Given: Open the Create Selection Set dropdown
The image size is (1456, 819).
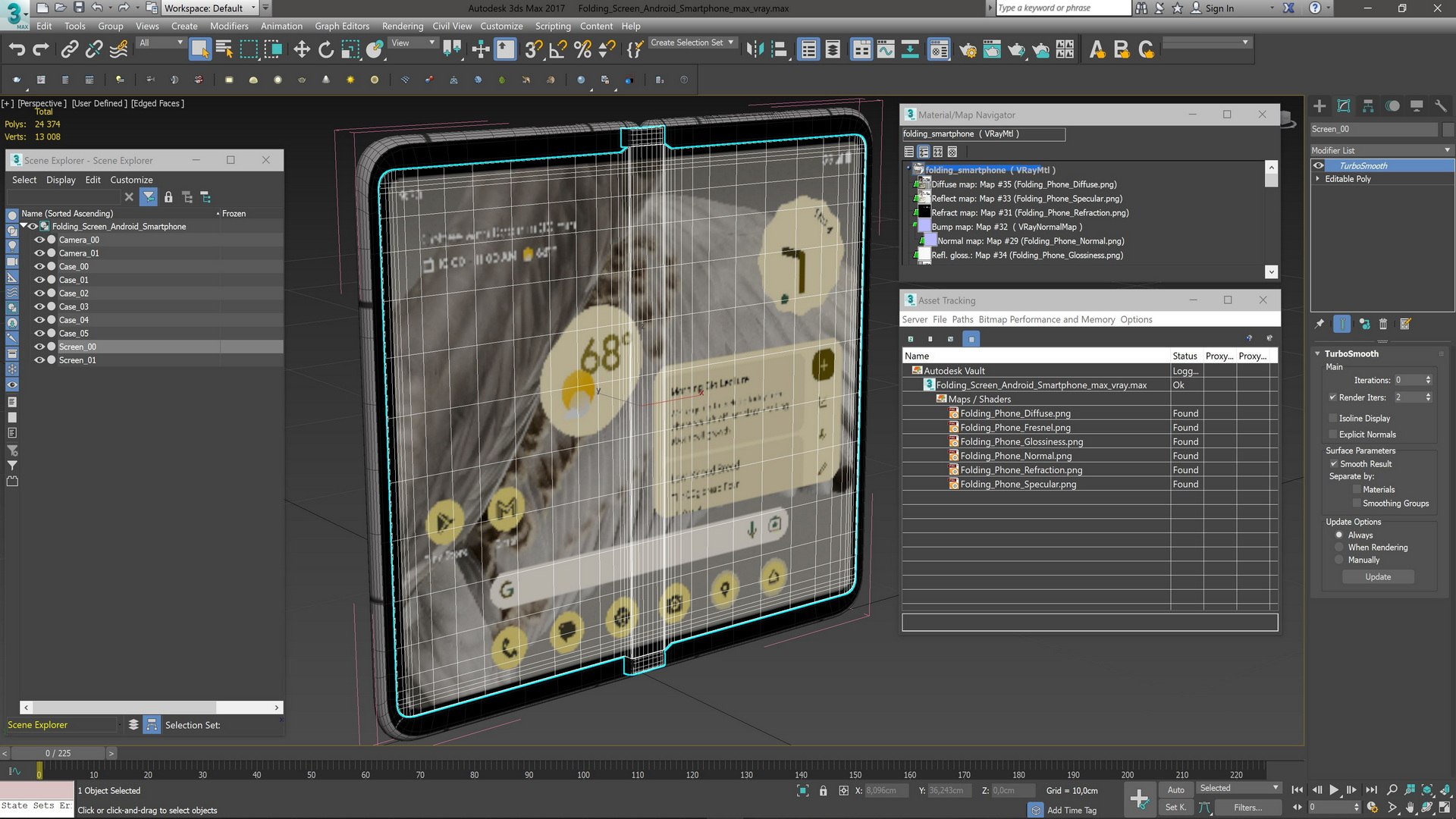Looking at the screenshot, I should click(x=692, y=42).
